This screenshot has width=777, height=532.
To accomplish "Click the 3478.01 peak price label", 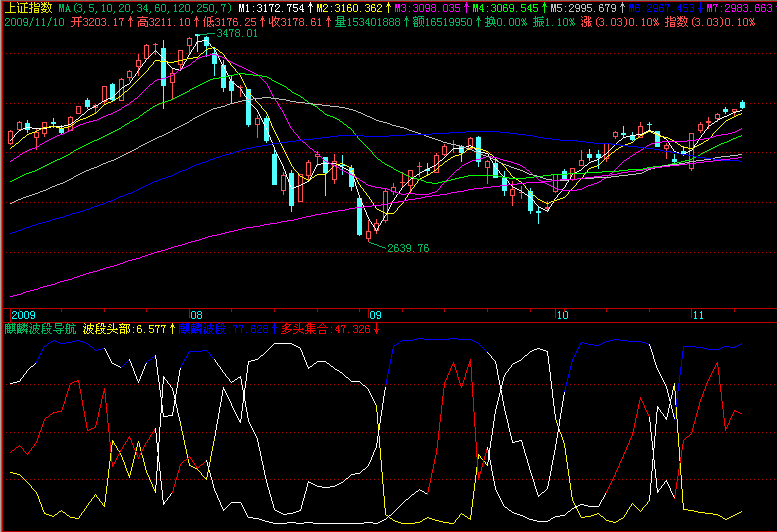I will (237, 34).
